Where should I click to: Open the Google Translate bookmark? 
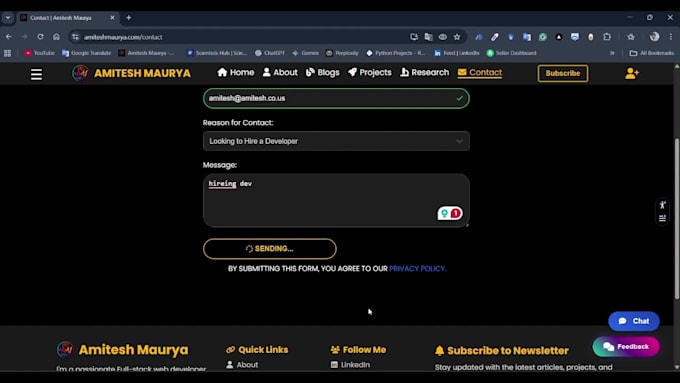86,53
